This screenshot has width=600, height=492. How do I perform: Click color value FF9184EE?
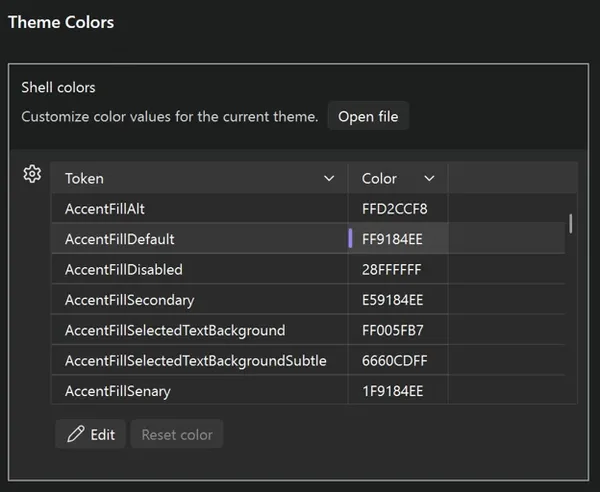[x=392, y=239]
